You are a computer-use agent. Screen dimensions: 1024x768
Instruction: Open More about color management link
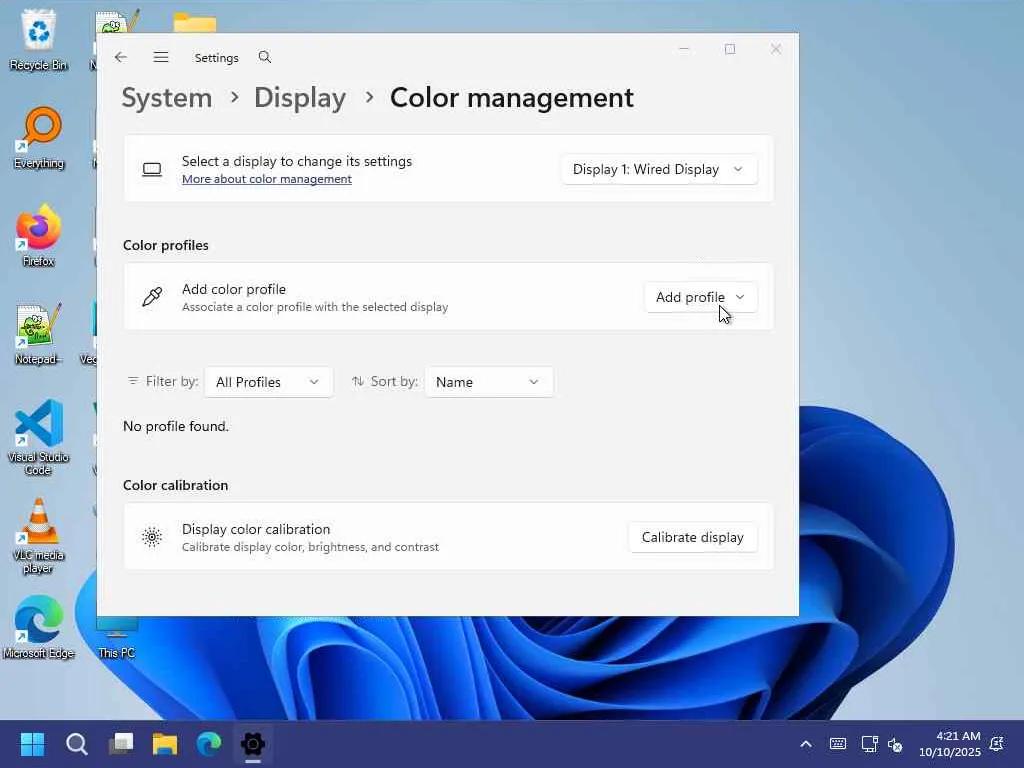pyautogui.click(x=266, y=179)
